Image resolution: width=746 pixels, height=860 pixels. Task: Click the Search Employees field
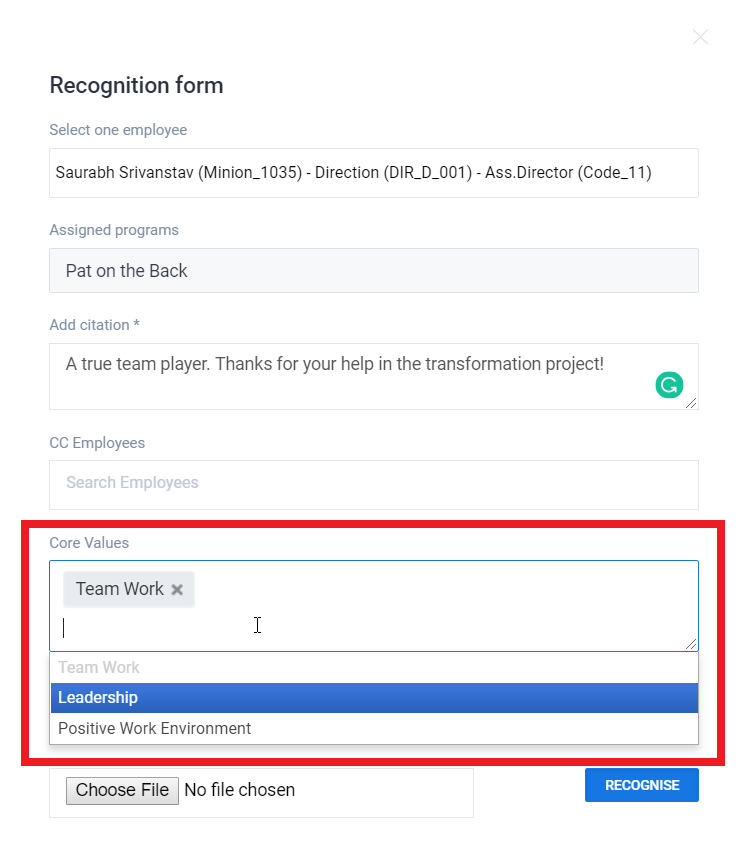[373, 484]
